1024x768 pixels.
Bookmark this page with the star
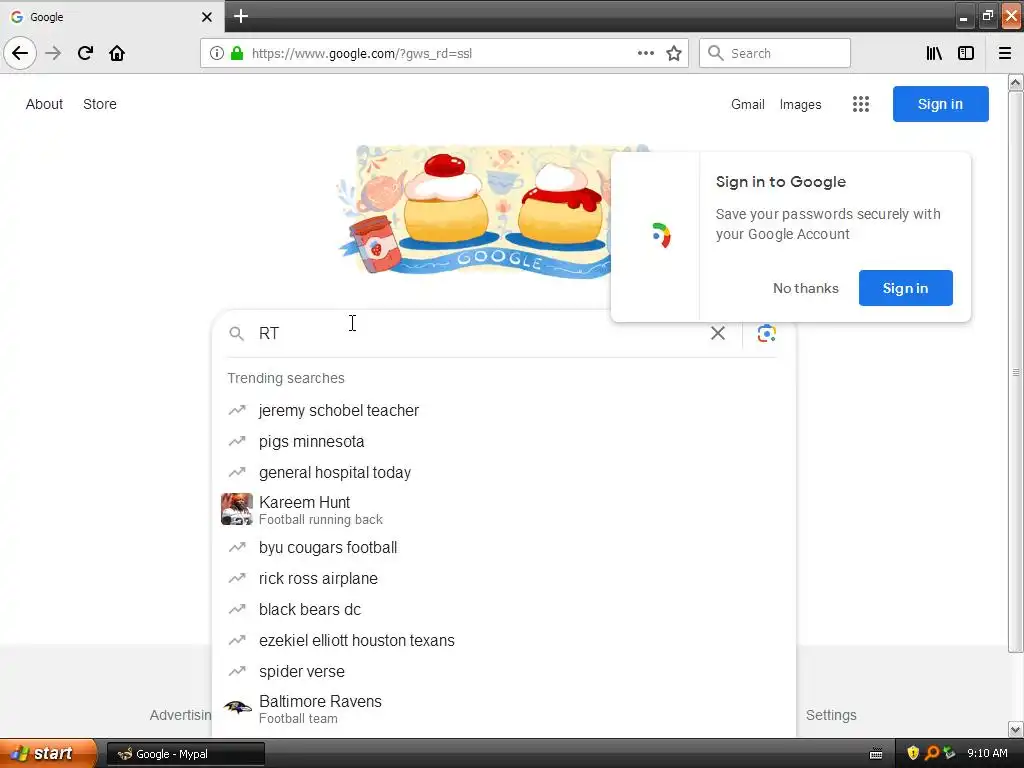click(674, 53)
